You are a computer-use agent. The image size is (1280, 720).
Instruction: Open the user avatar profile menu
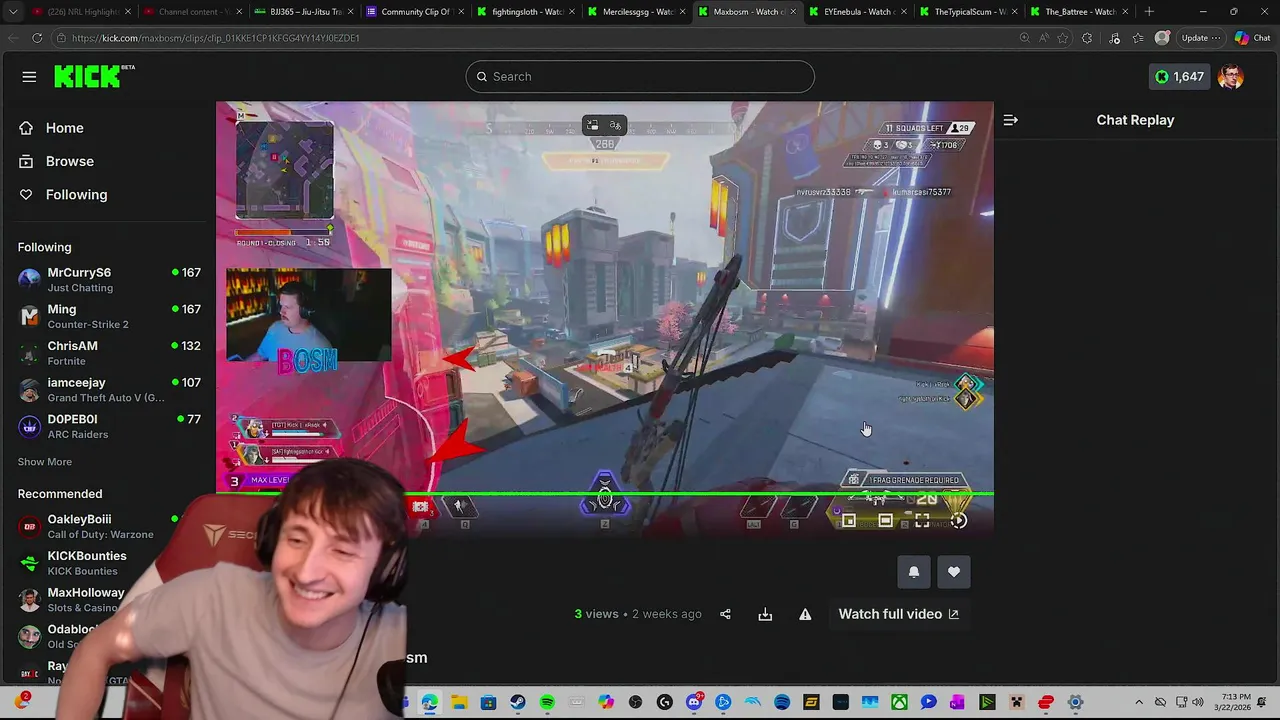1231,77
